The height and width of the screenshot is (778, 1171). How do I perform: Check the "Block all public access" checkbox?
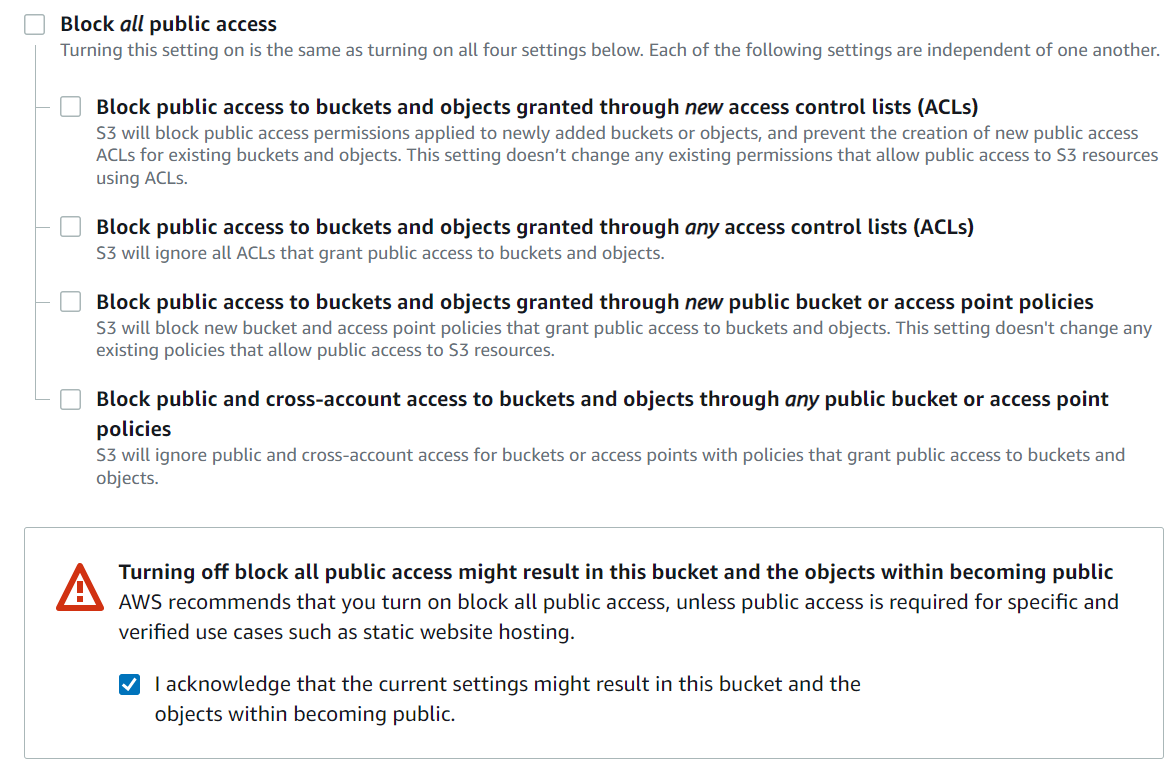(x=35, y=25)
